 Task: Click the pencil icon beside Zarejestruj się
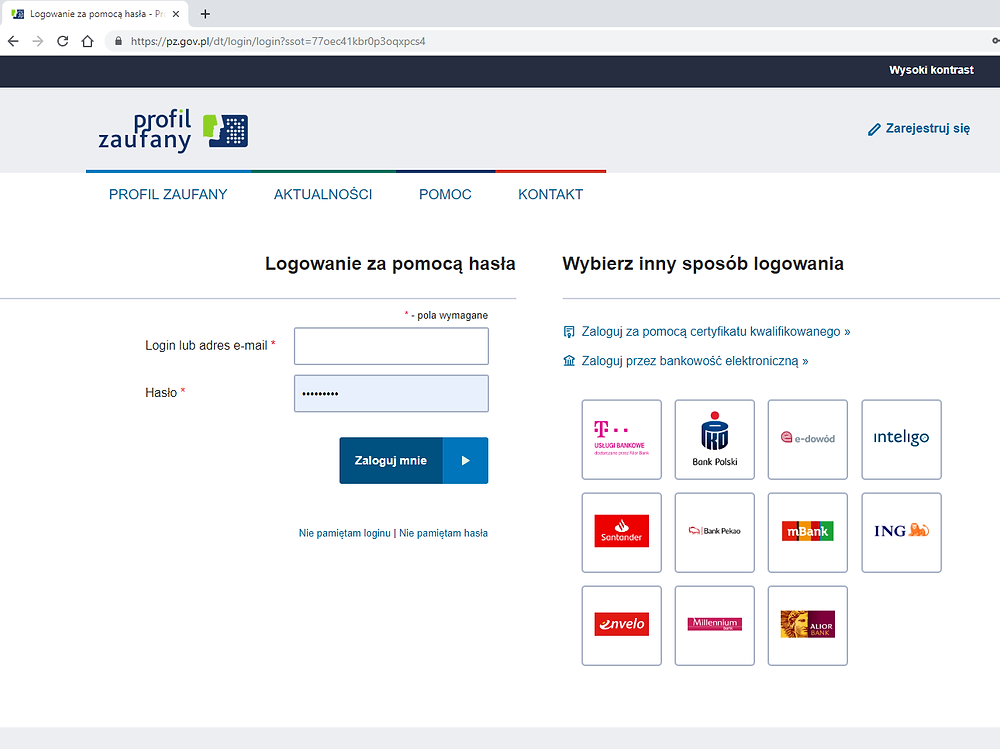pos(874,130)
